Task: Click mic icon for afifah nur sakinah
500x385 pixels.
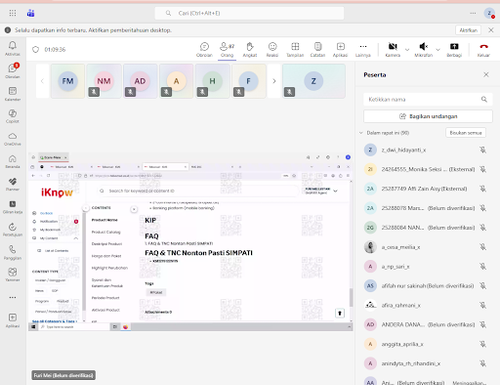Action: 483,286
